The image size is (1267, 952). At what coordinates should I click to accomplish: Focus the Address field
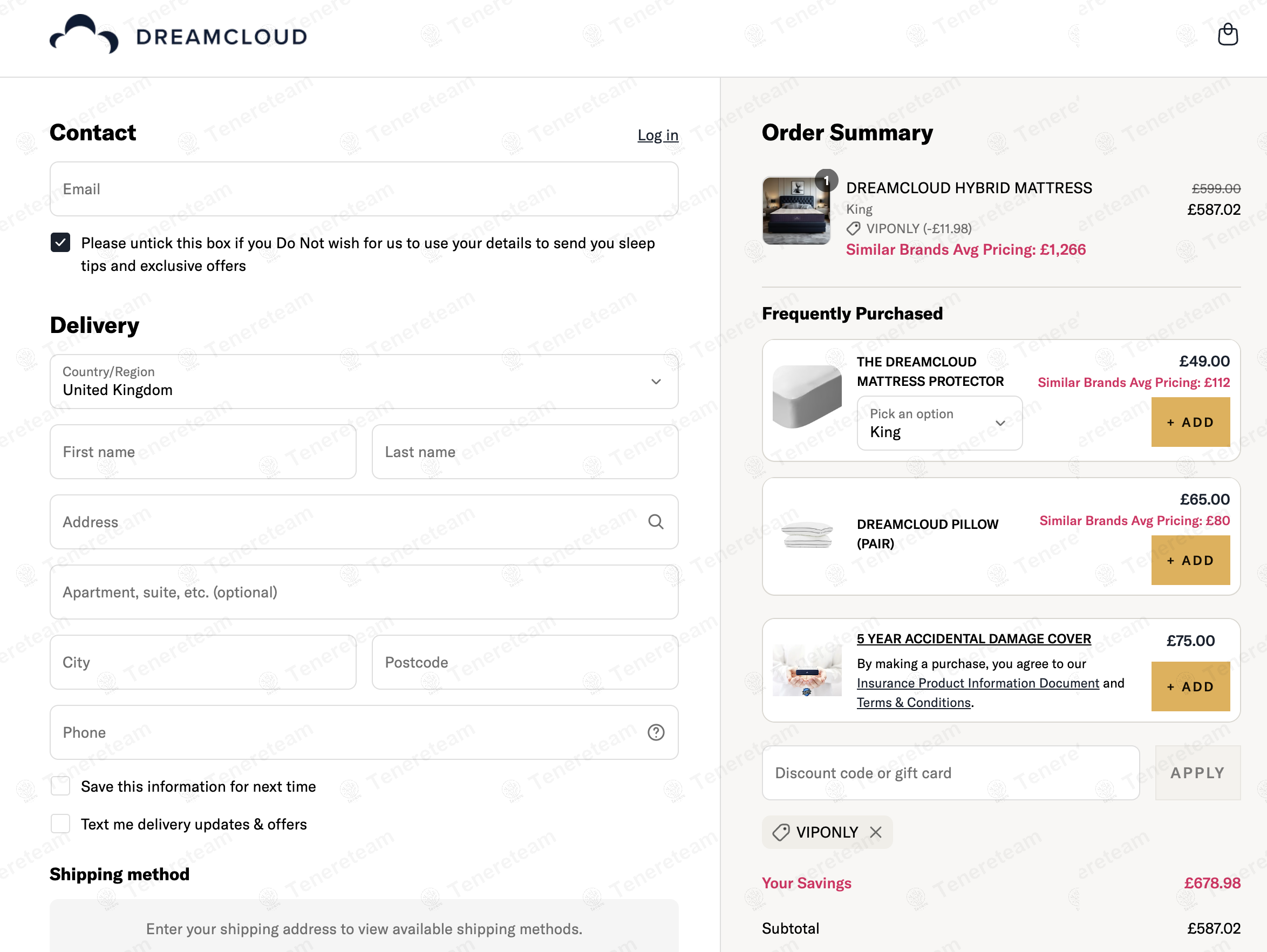(364, 522)
